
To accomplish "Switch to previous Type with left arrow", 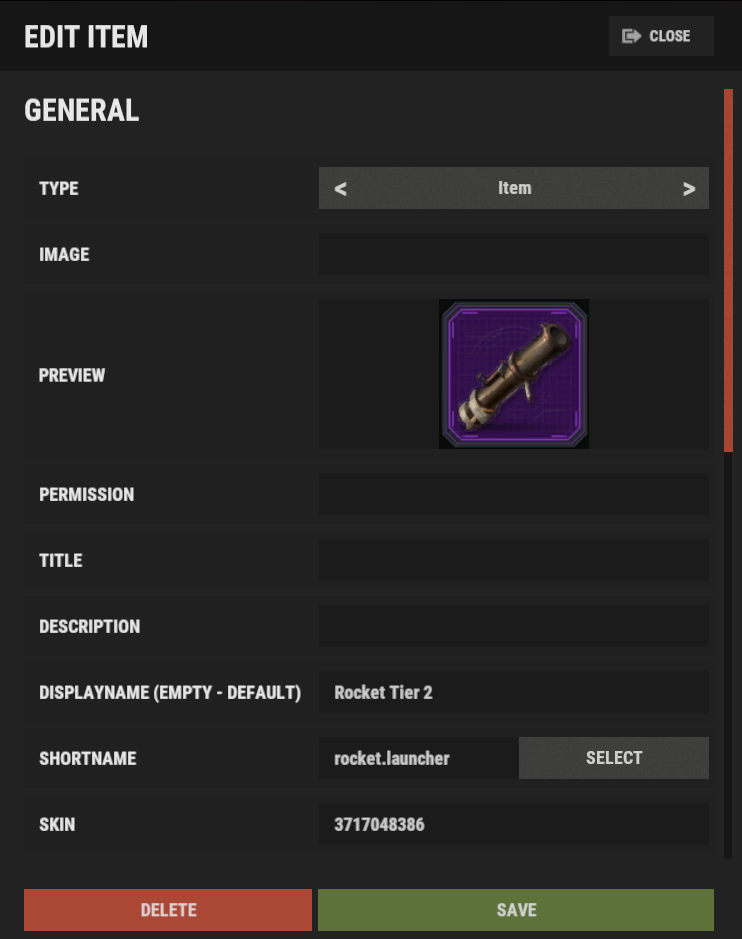I will (340, 189).
